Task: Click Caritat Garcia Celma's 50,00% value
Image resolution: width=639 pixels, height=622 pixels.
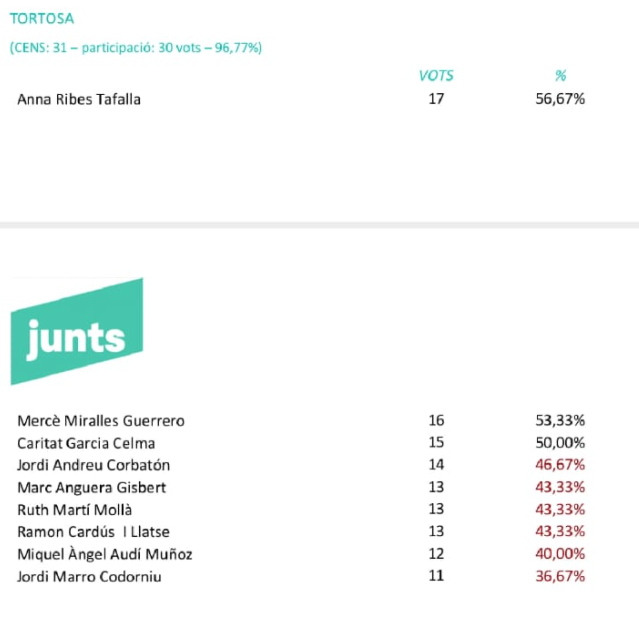Action: click(x=560, y=443)
